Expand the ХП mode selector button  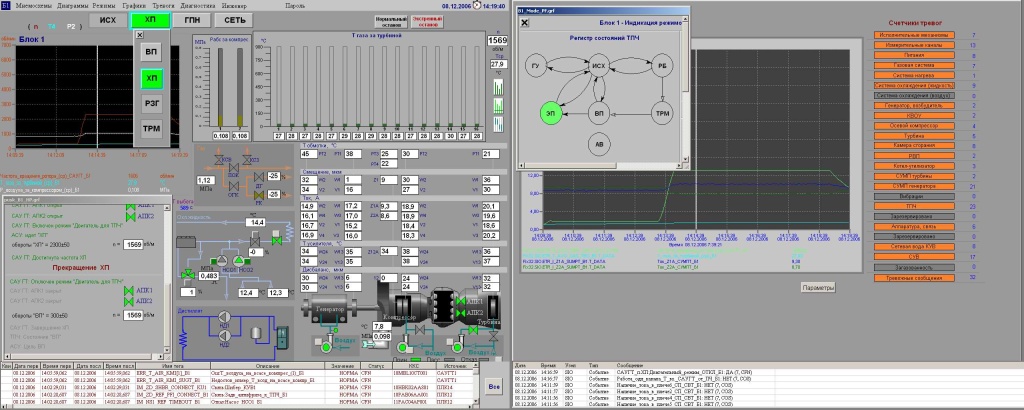click(x=150, y=19)
